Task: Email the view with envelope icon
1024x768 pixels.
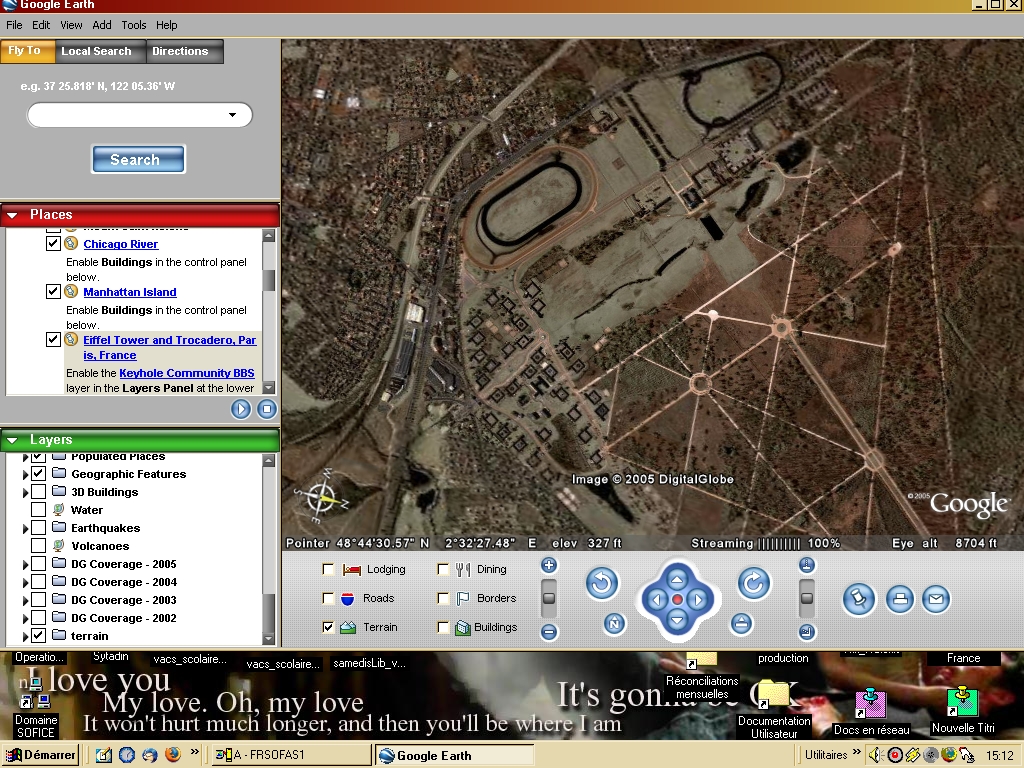Action: (x=936, y=599)
